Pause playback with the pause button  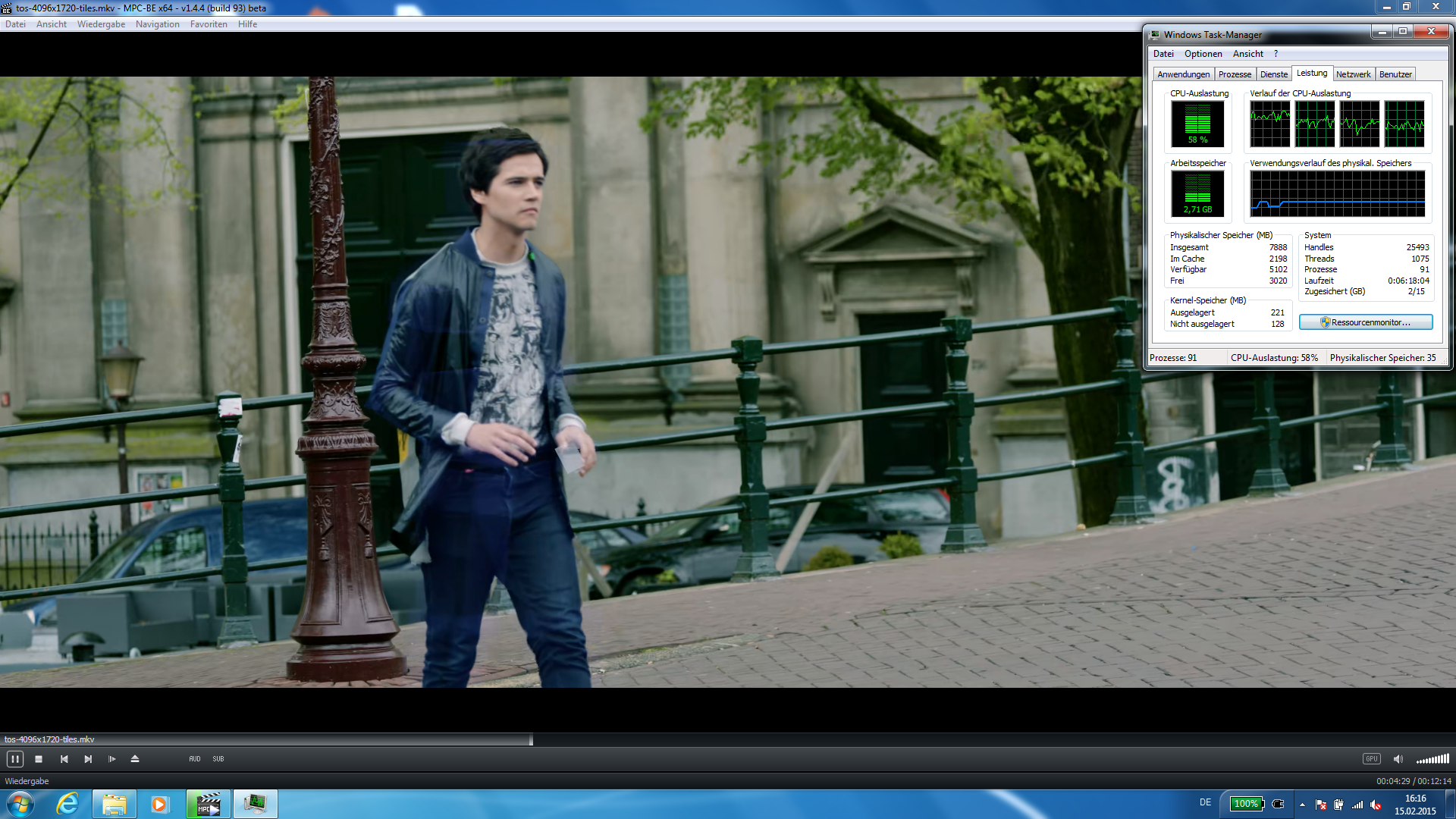pos(14,759)
